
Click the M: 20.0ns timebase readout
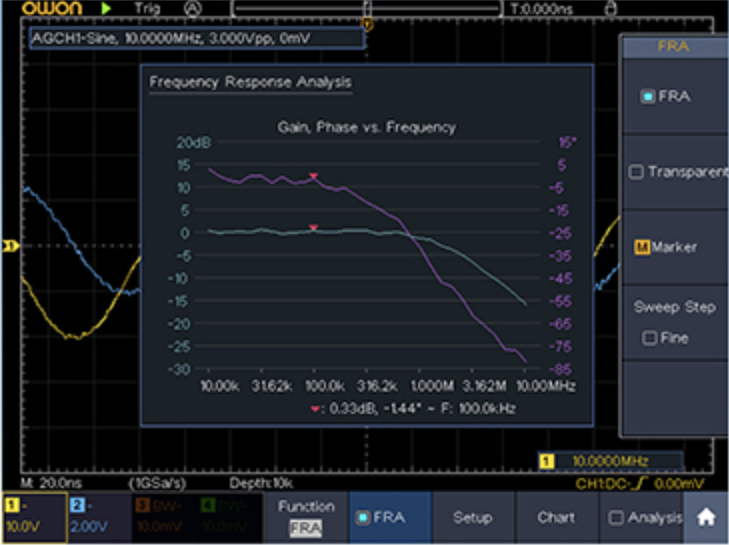tap(51, 483)
